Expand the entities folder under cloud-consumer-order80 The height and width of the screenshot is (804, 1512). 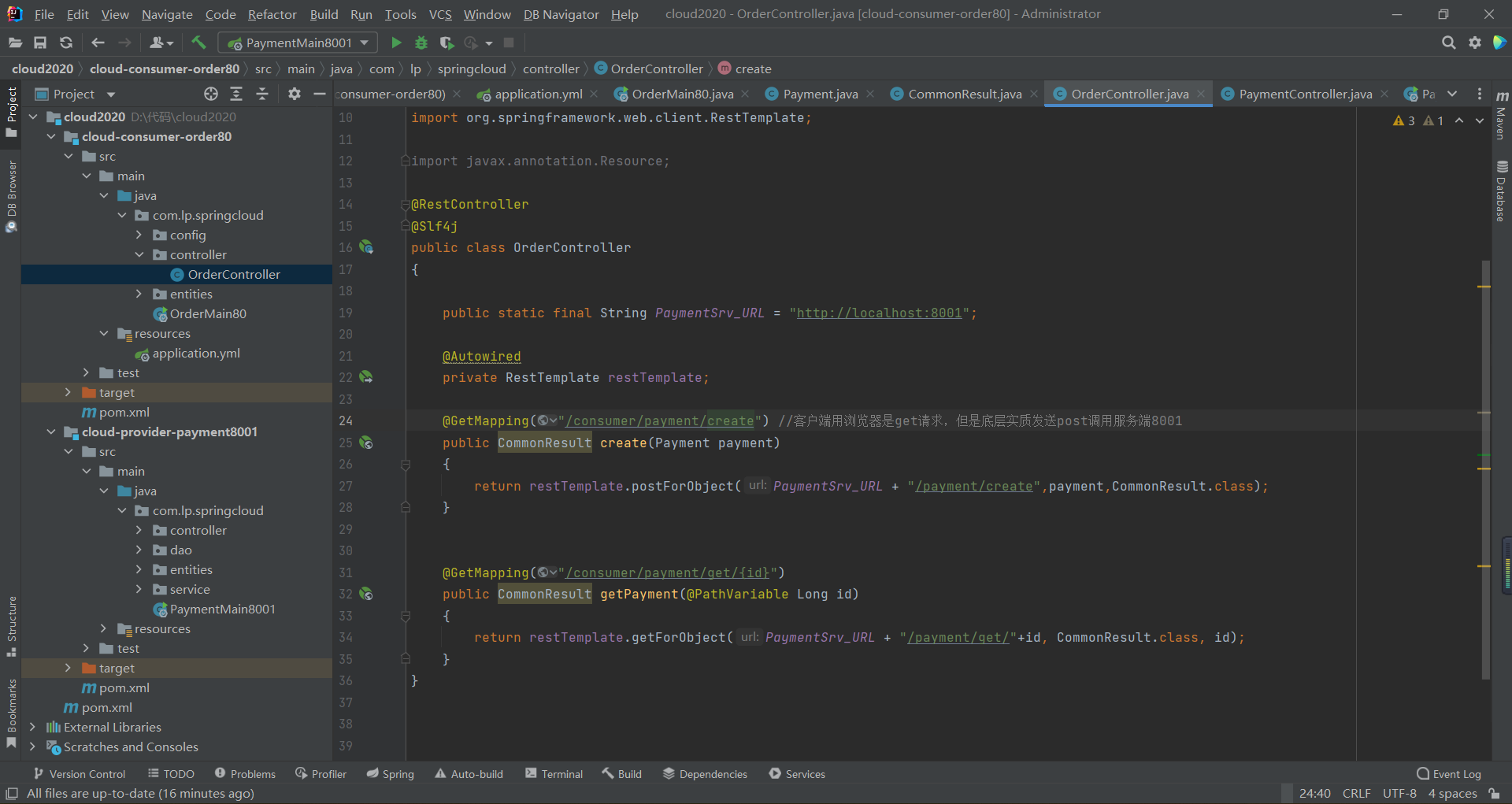pyautogui.click(x=139, y=294)
